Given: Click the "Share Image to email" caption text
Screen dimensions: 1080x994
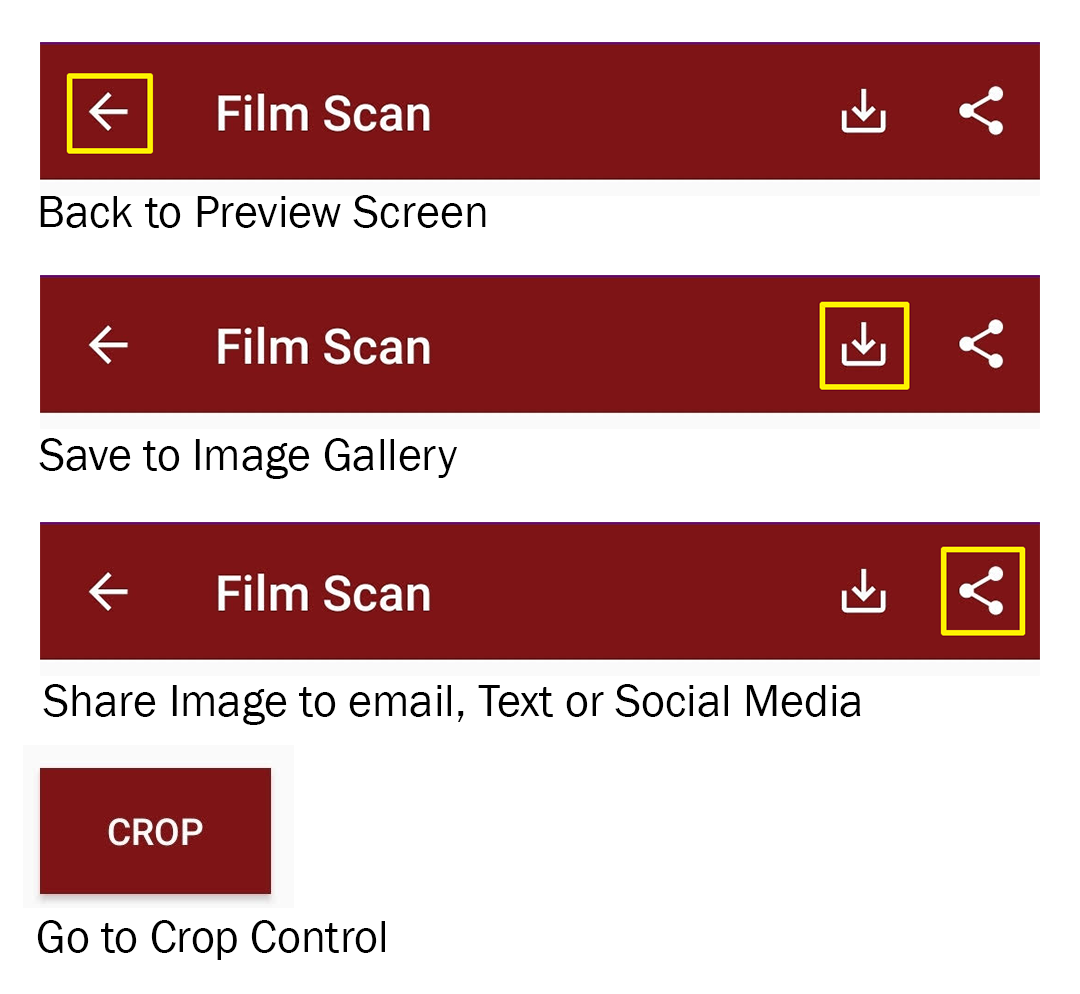Looking at the screenshot, I should [451, 702].
